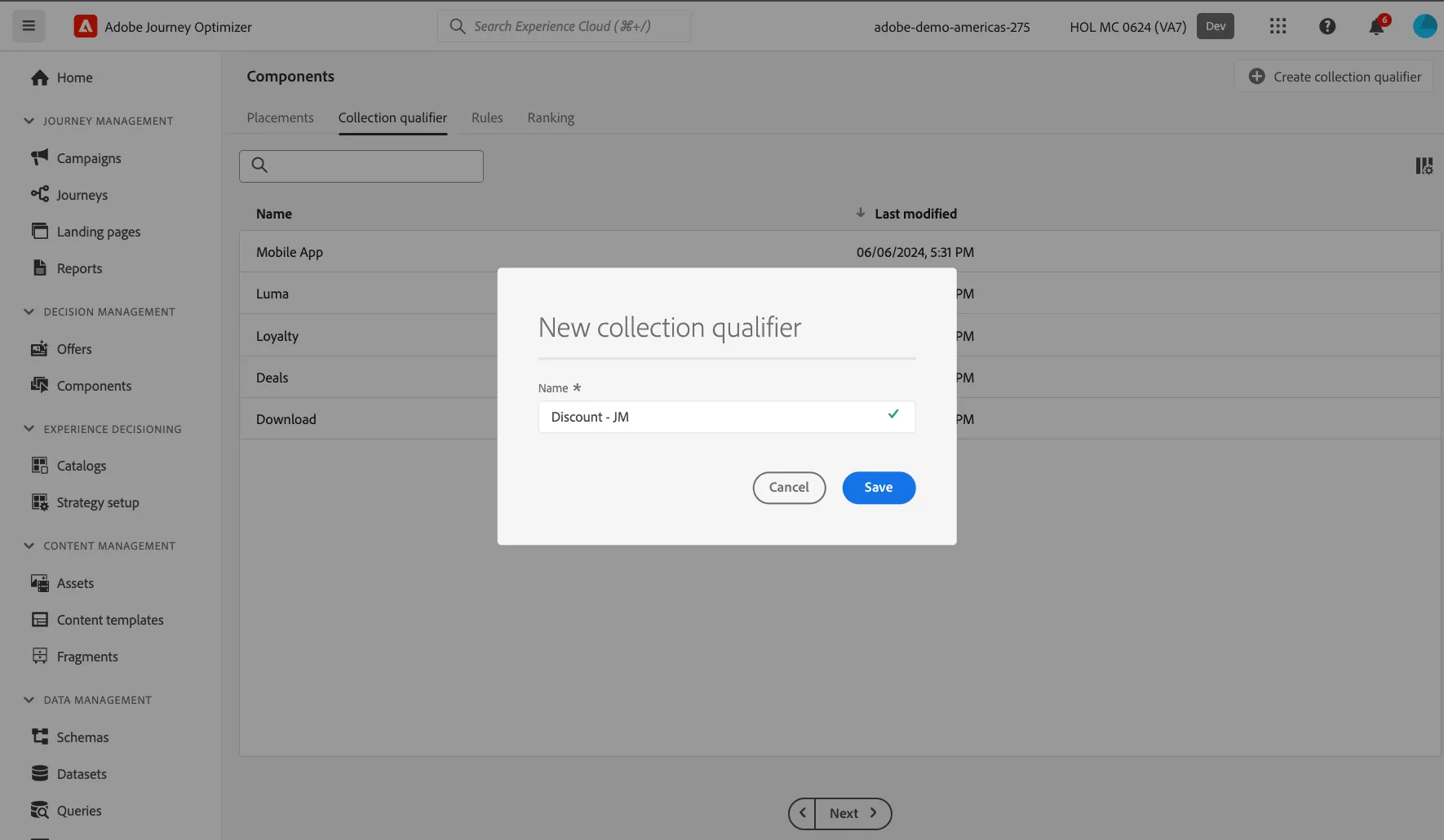Focus the collection qualifier search box
This screenshot has width=1444, height=840.
tap(361, 166)
